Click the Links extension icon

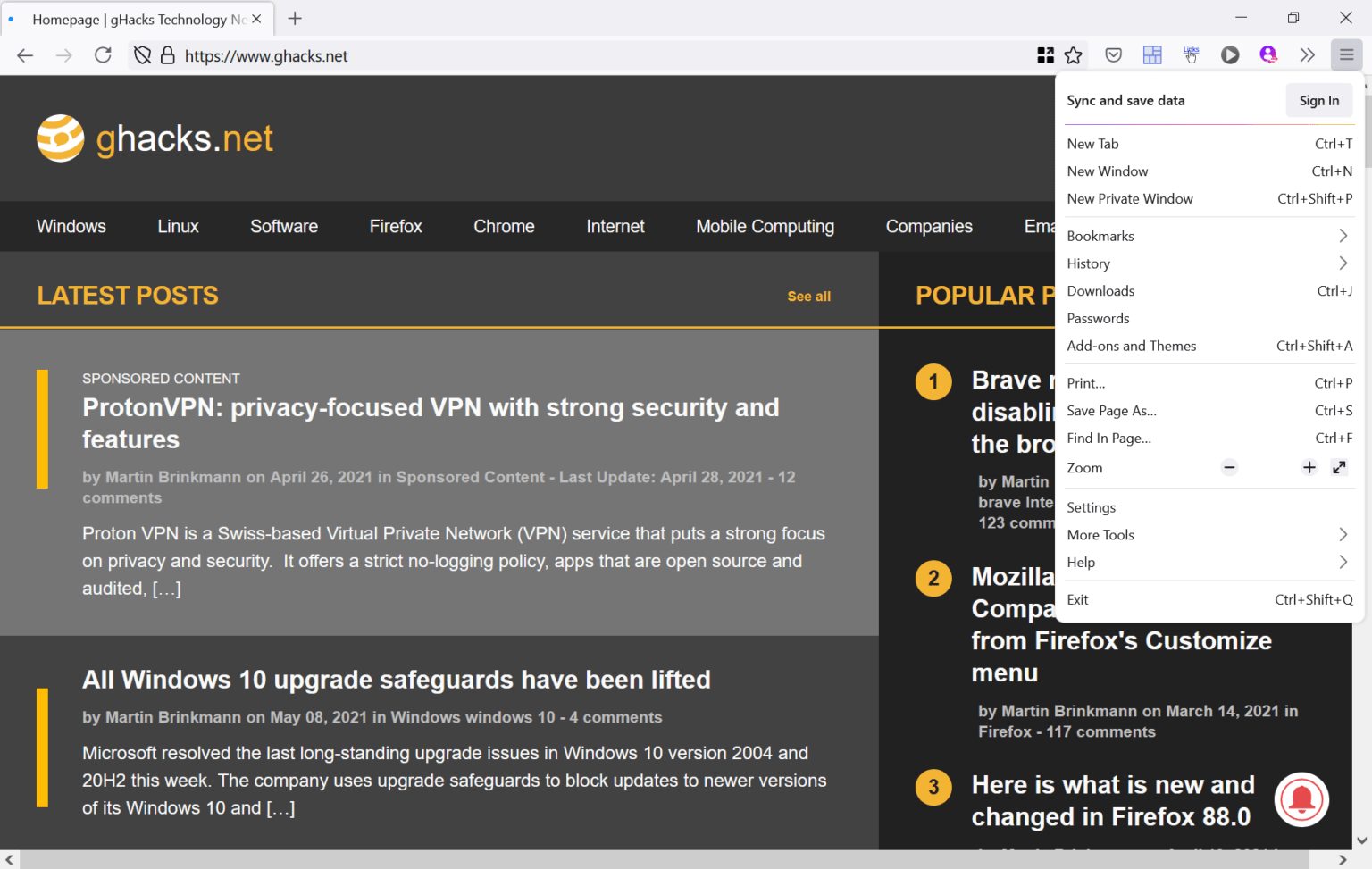(1191, 54)
